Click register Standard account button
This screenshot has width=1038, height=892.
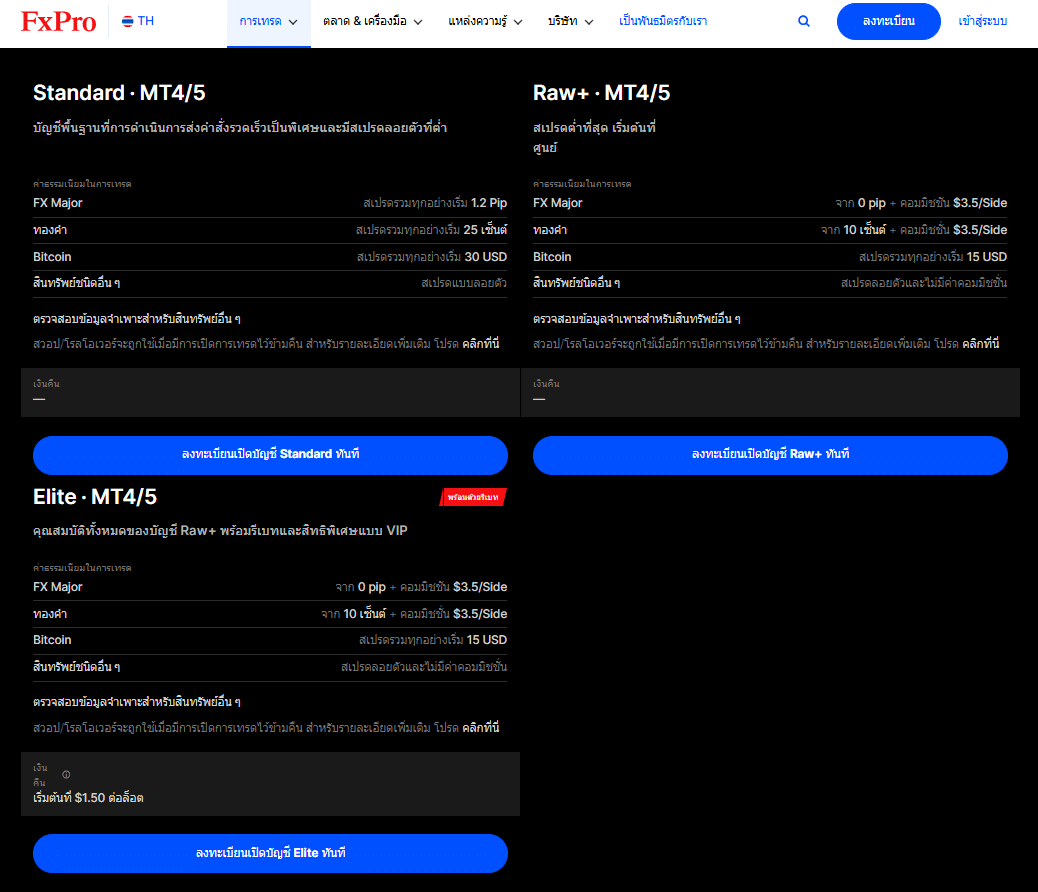pyautogui.click(x=270, y=455)
